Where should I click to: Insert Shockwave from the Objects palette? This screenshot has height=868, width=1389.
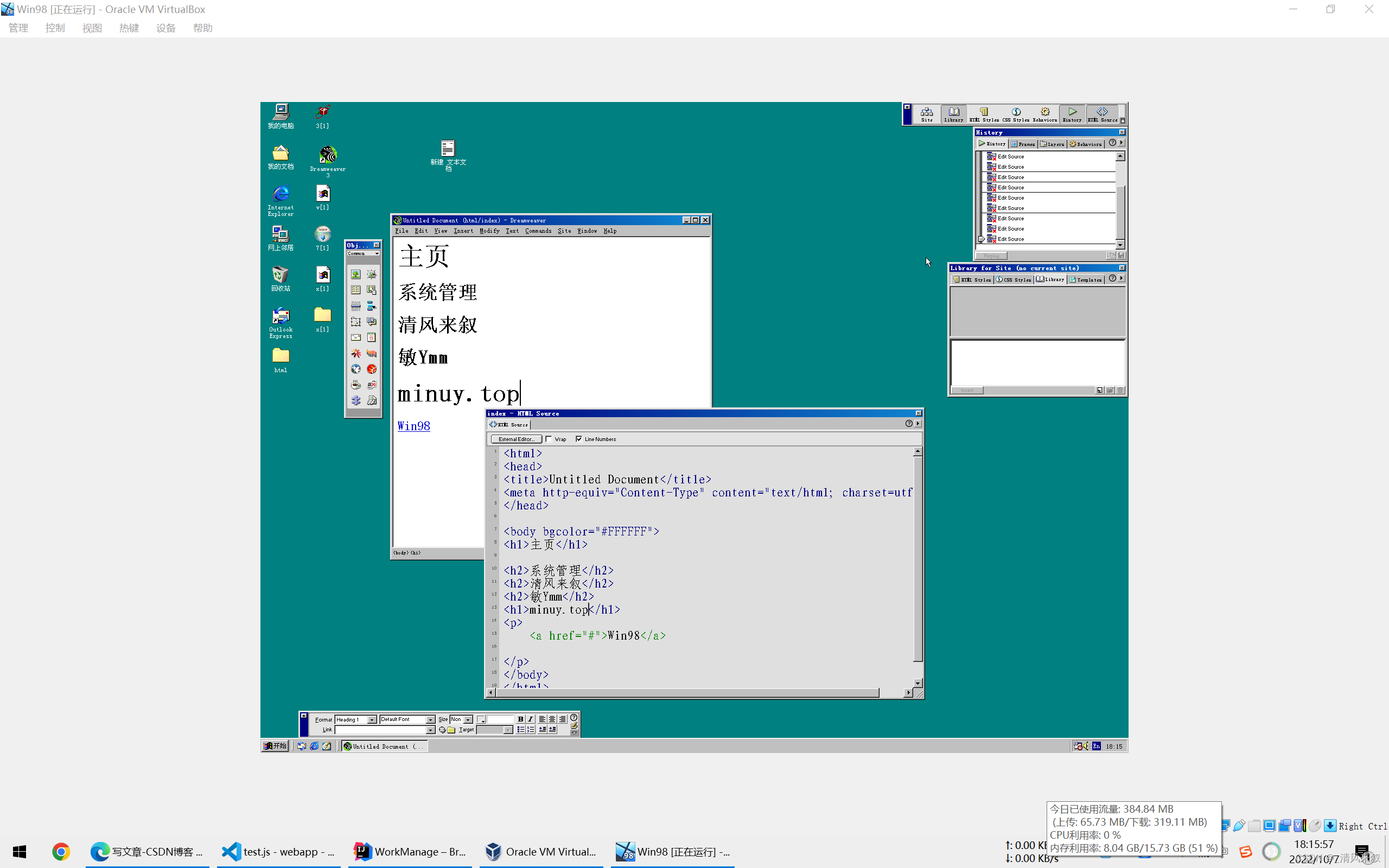pos(371,353)
